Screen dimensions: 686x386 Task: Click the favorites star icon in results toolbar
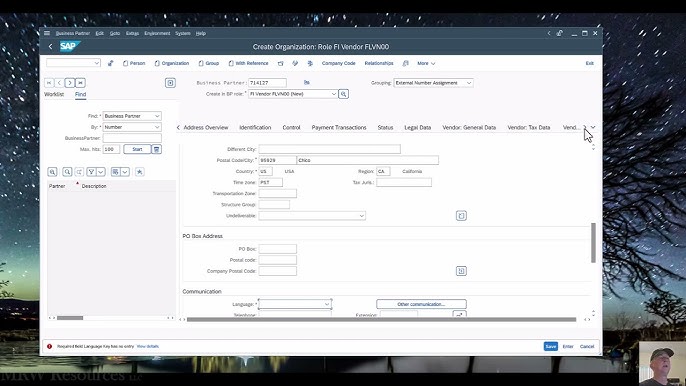click(x=140, y=172)
